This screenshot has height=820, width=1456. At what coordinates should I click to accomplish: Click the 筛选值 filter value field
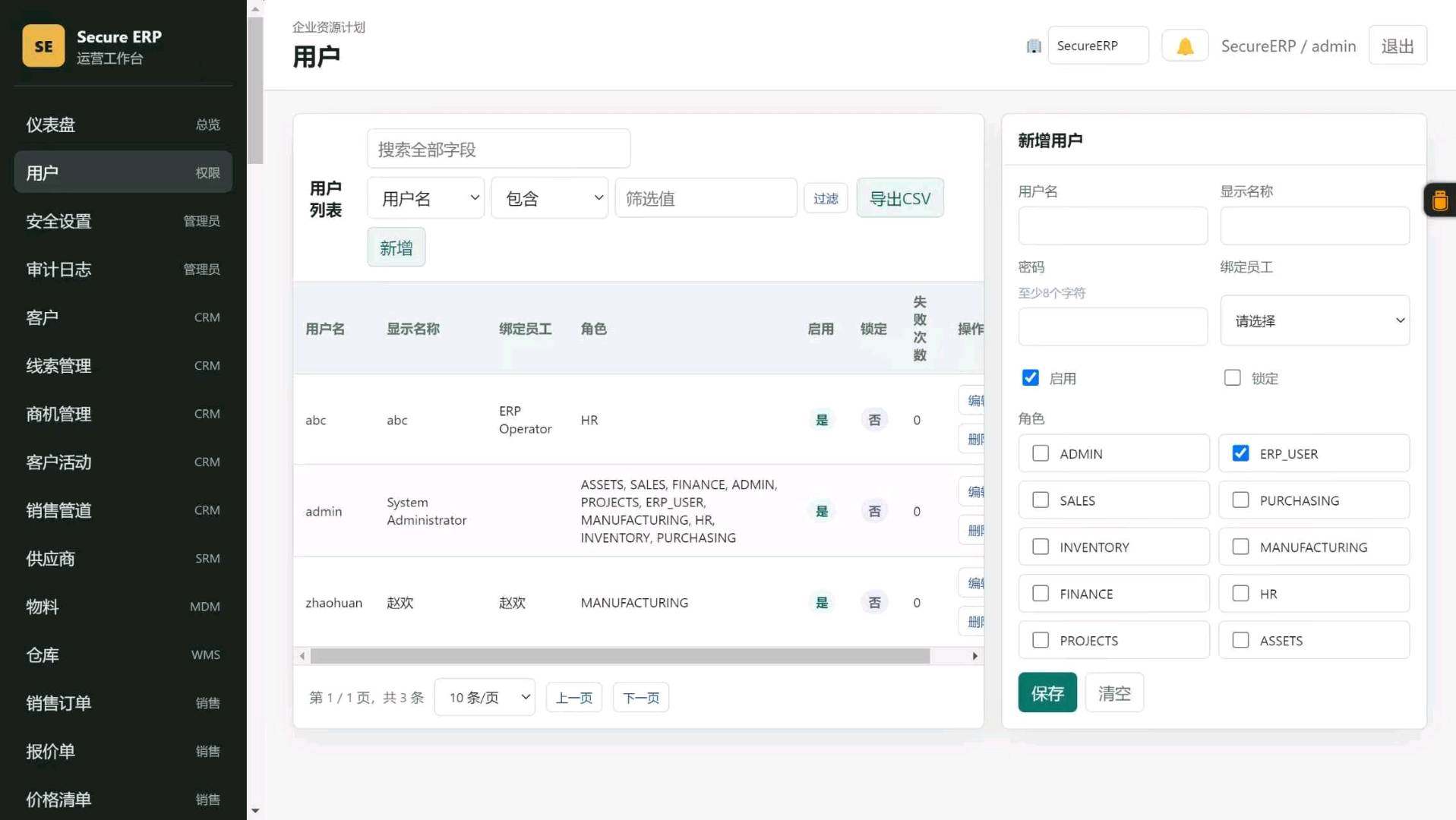pos(706,198)
